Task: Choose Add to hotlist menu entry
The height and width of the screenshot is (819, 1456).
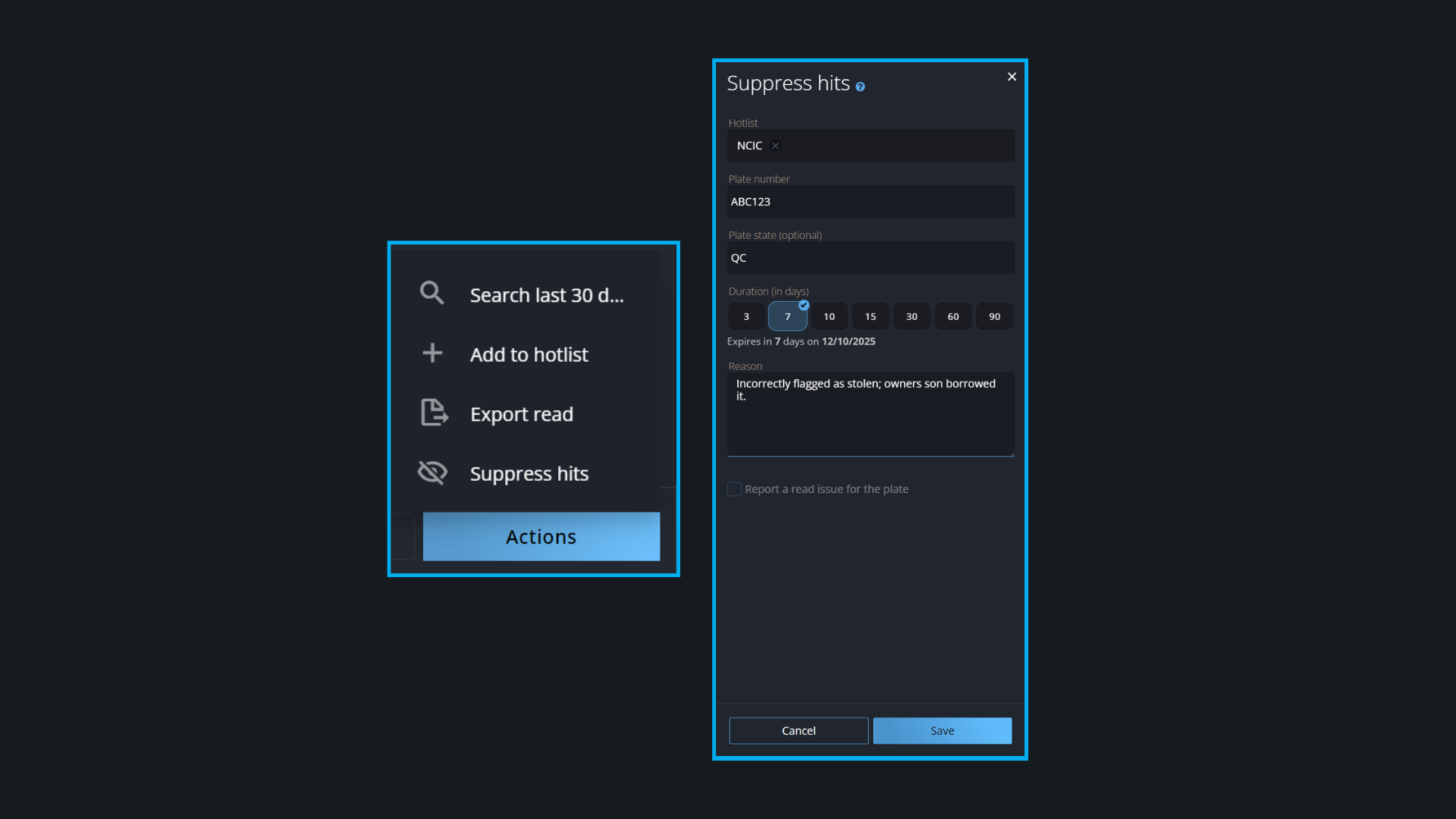Action: coord(529,354)
